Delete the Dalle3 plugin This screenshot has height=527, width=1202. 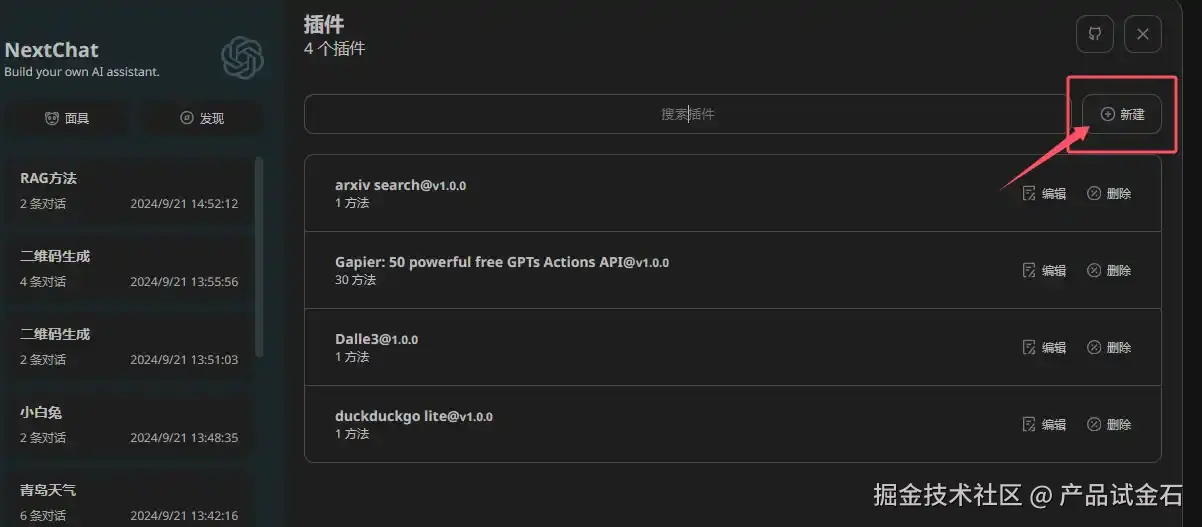1109,348
